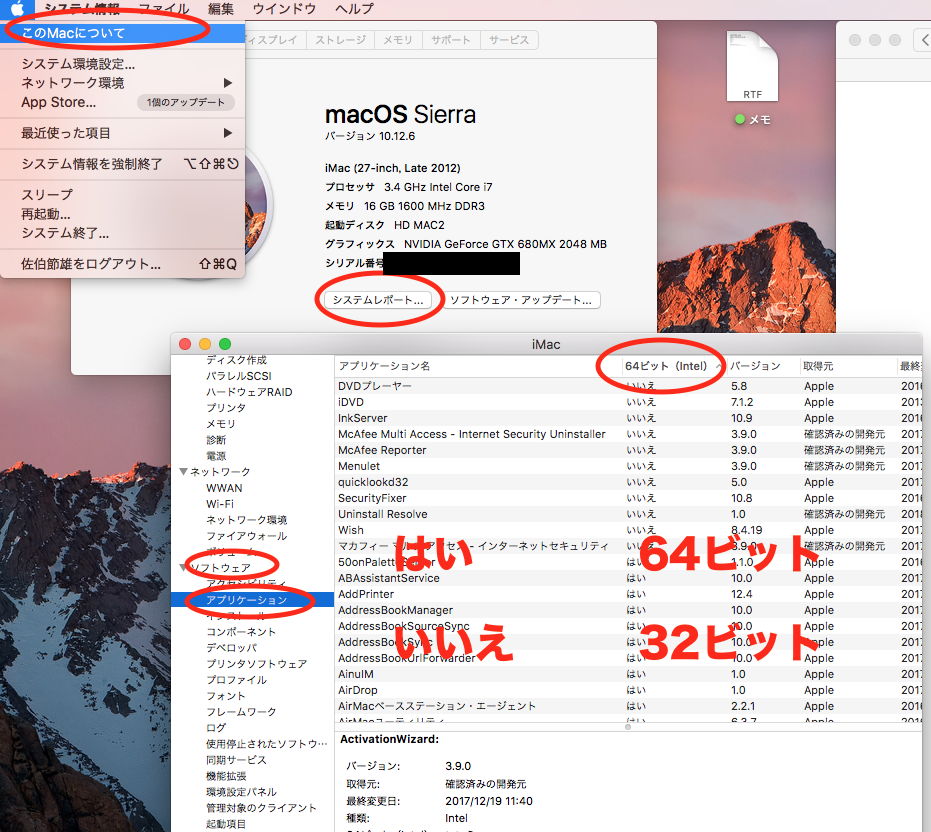931x832 pixels.
Task: Select 'デベロッパ' in the sidebar
Action: click(231, 648)
